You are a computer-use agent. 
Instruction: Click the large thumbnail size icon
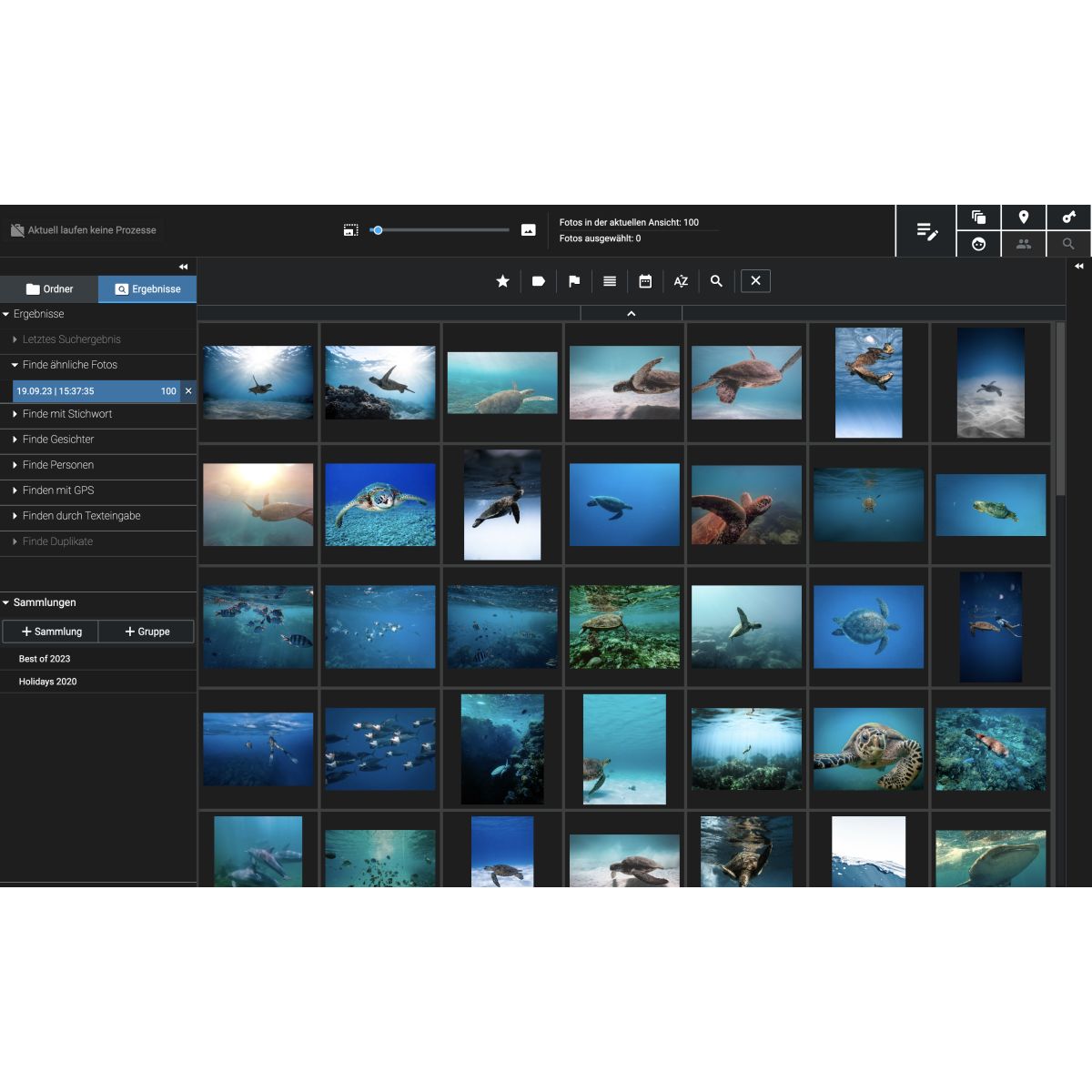click(528, 230)
